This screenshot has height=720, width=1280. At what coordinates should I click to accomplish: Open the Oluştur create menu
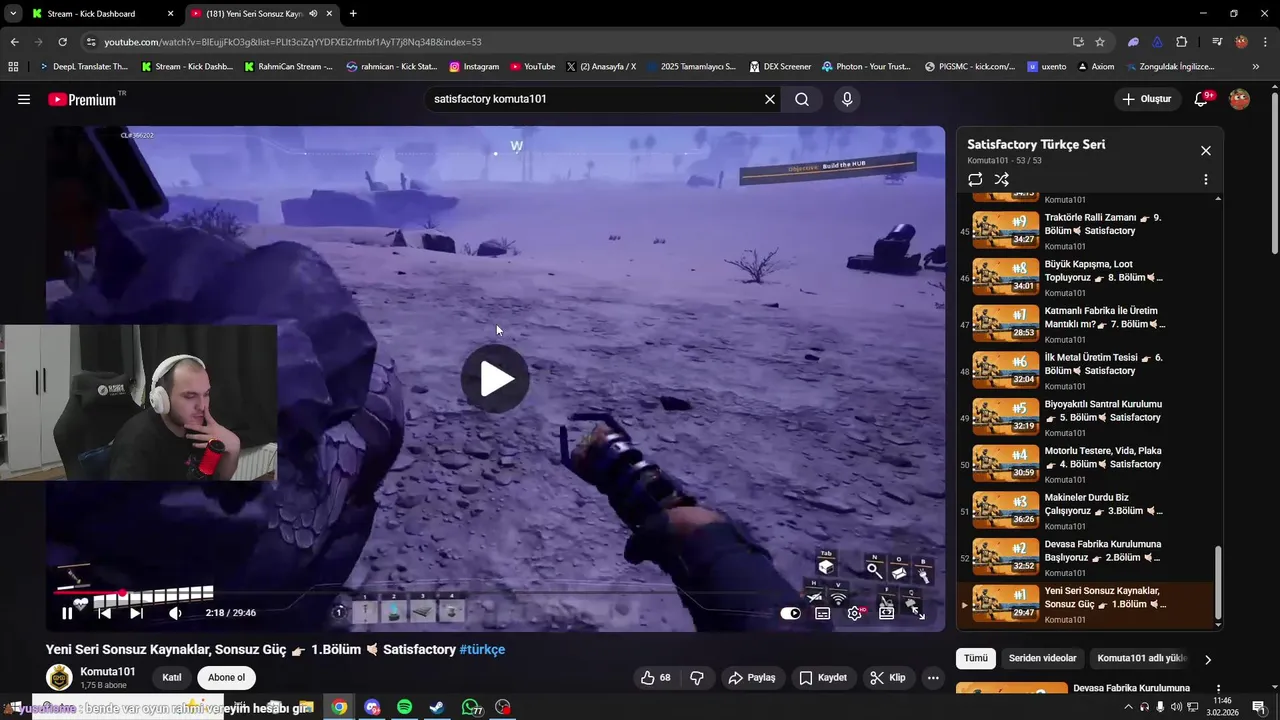(x=1146, y=99)
